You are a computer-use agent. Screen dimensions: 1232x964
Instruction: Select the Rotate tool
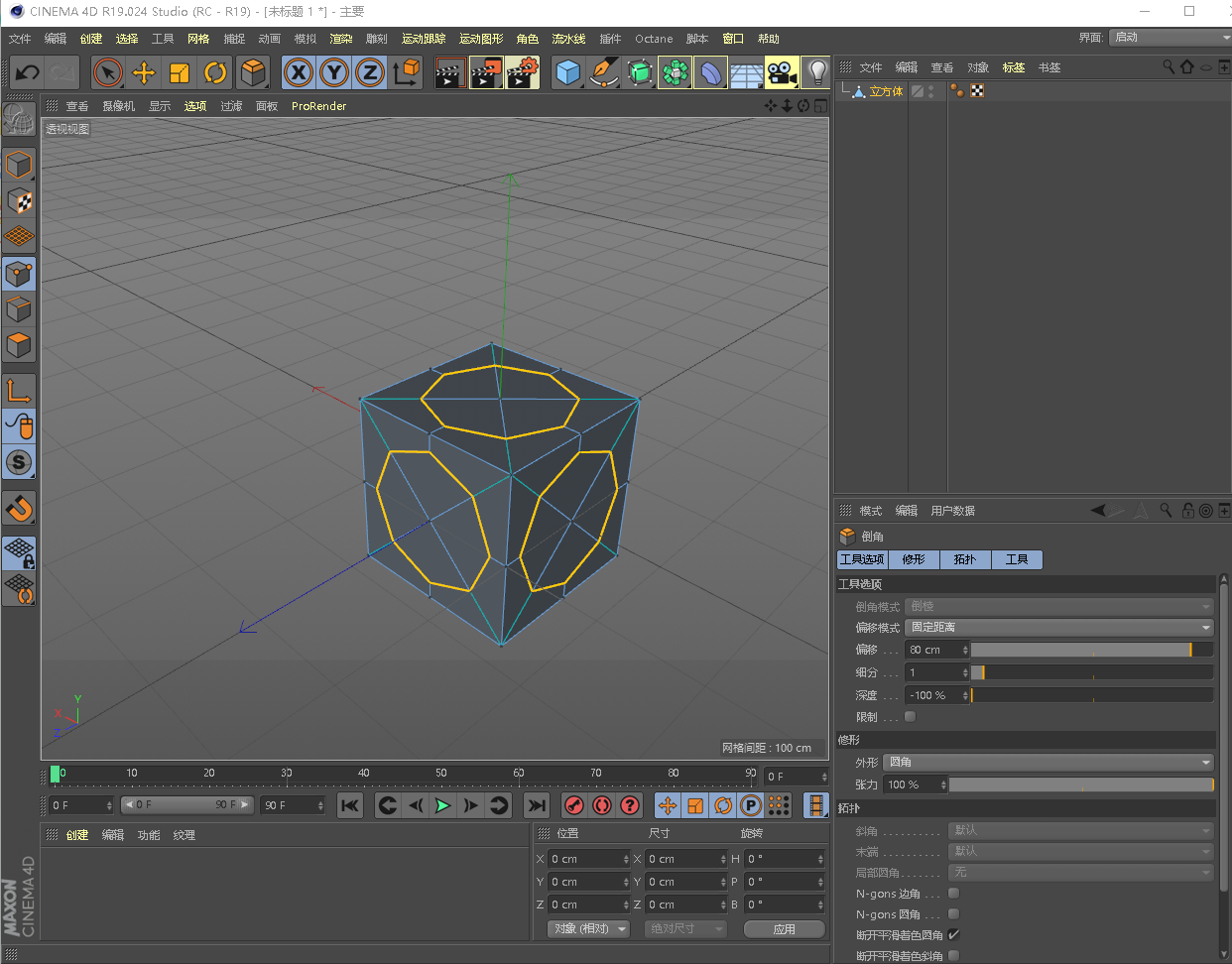(215, 73)
